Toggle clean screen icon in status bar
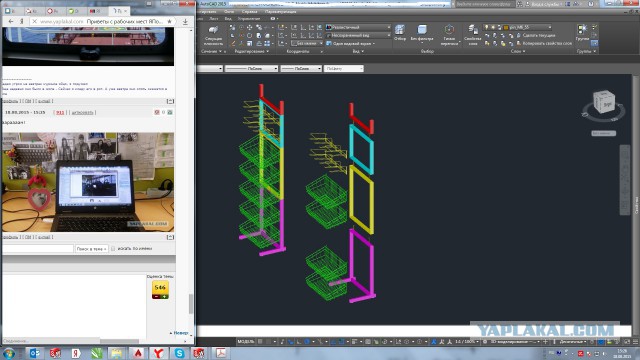The height and width of the screenshot is (360, 640). [x=627, y=342]
